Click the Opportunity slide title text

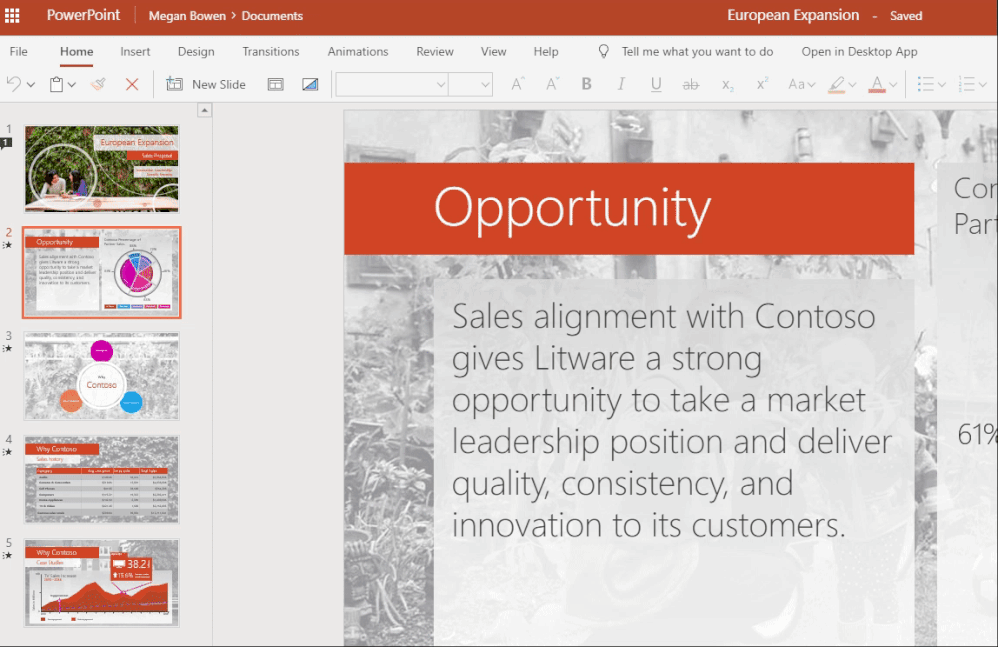(572, 208)
